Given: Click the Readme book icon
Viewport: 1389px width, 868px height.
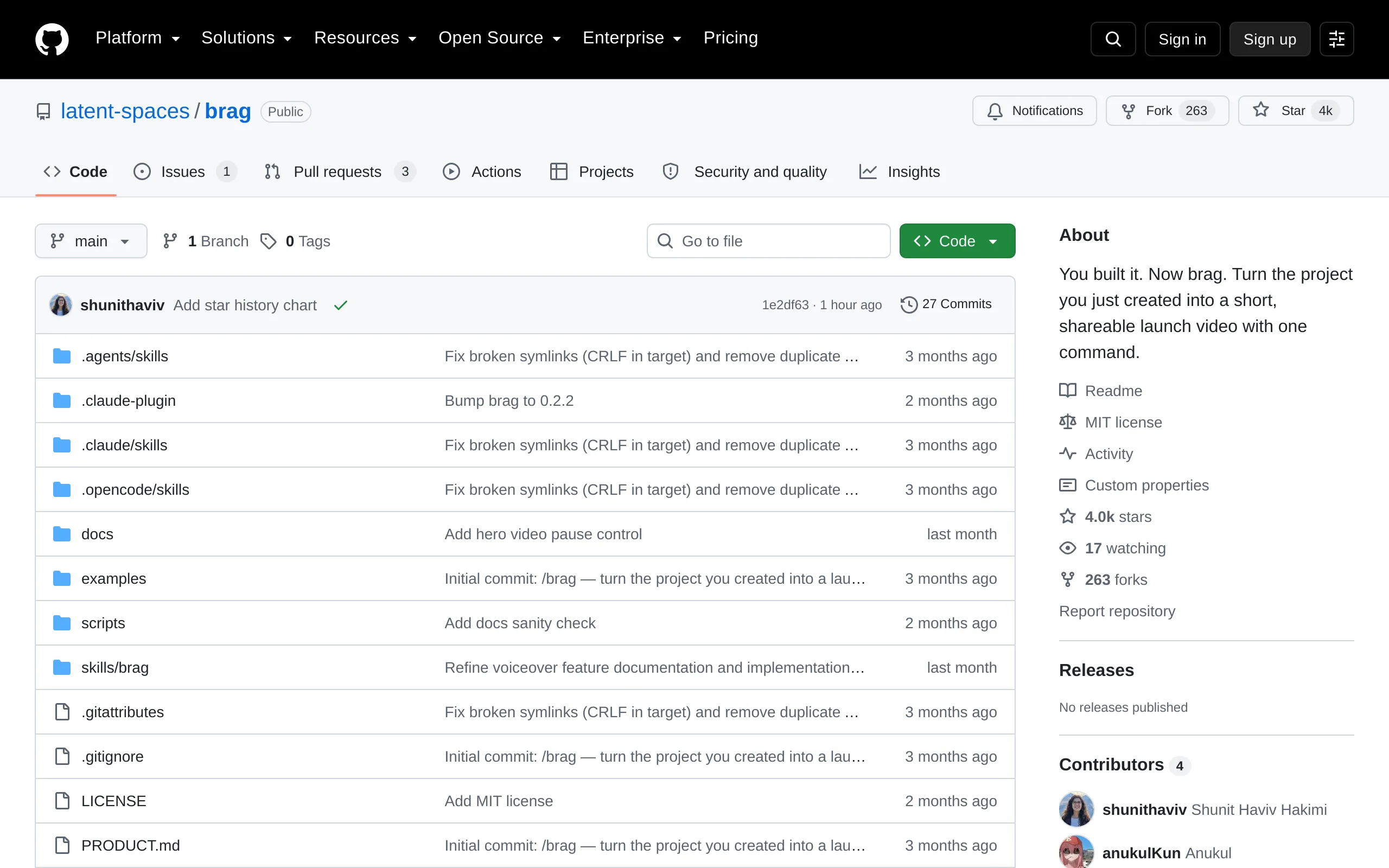Looking at the screenshot, I should (1067, 391).
